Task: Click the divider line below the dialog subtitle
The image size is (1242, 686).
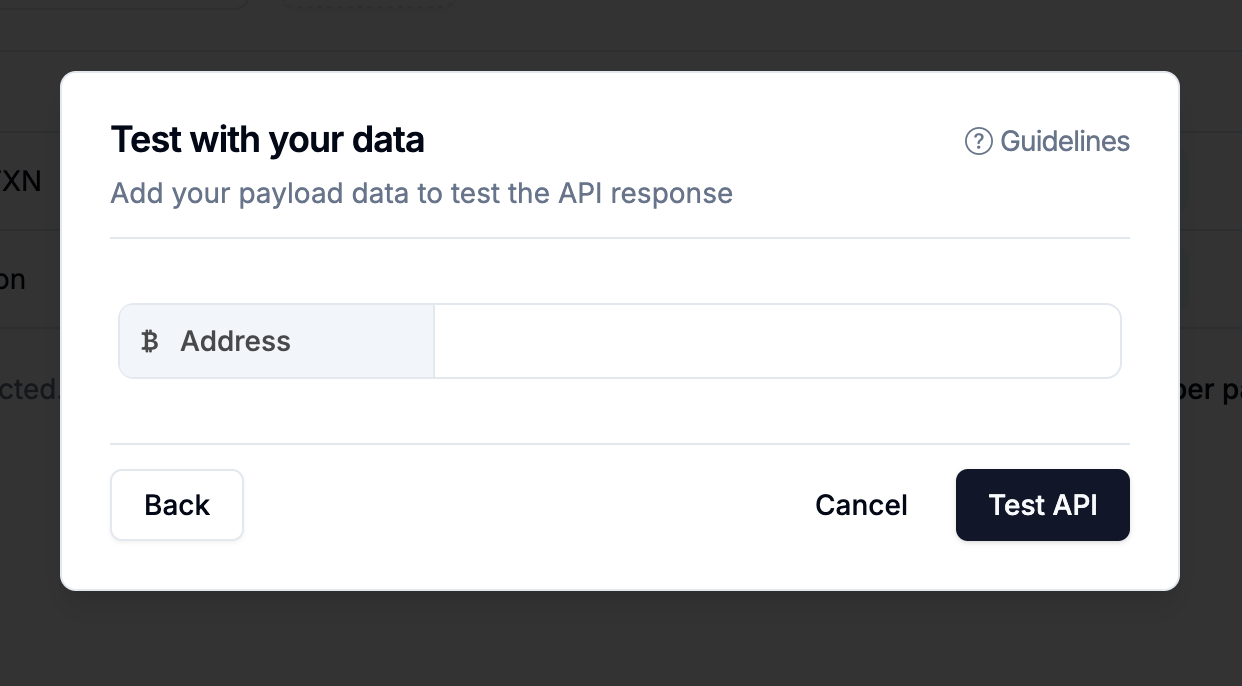Action: [620, 238]
